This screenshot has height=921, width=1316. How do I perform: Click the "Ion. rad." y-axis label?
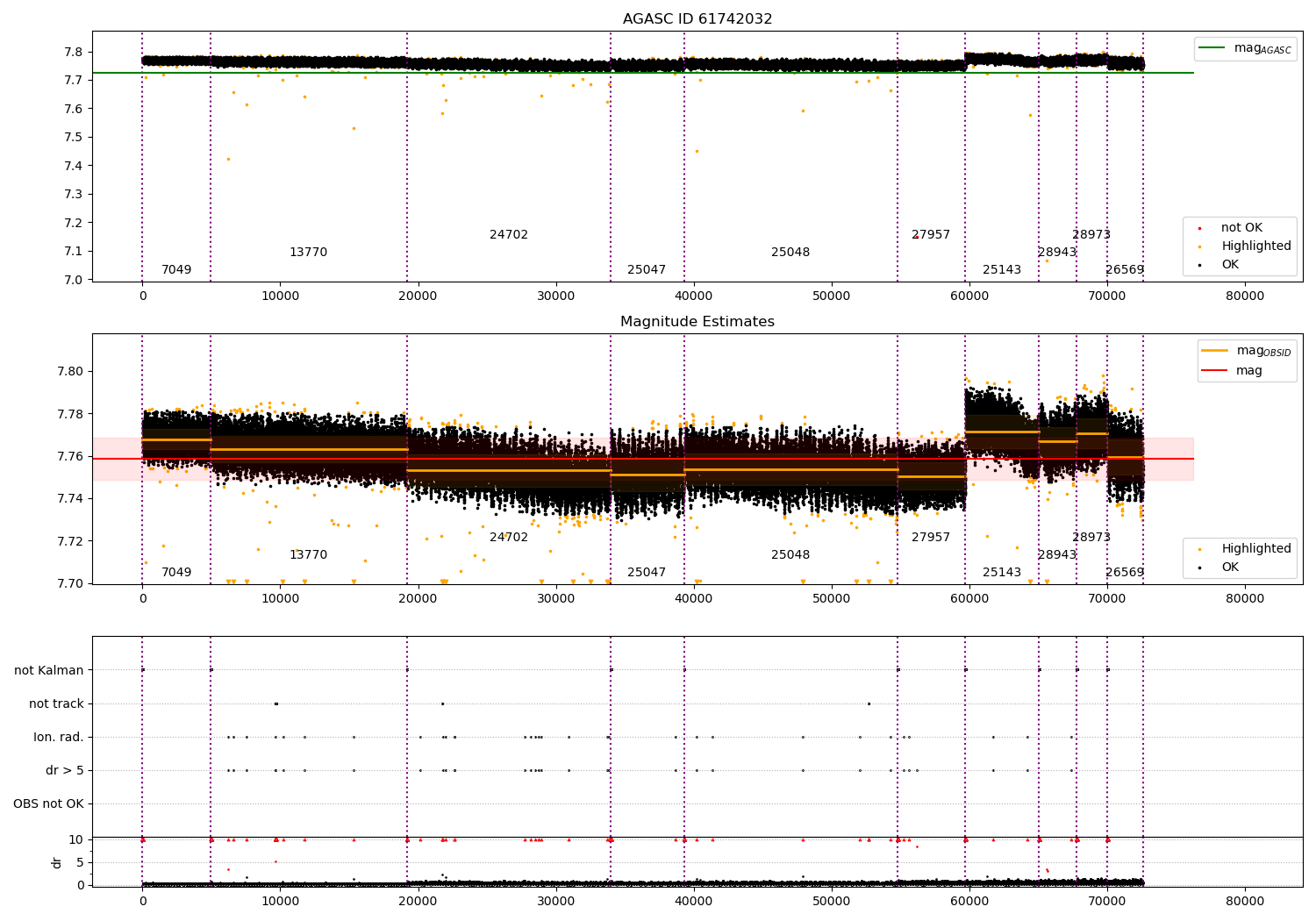(x=59, y=737)
